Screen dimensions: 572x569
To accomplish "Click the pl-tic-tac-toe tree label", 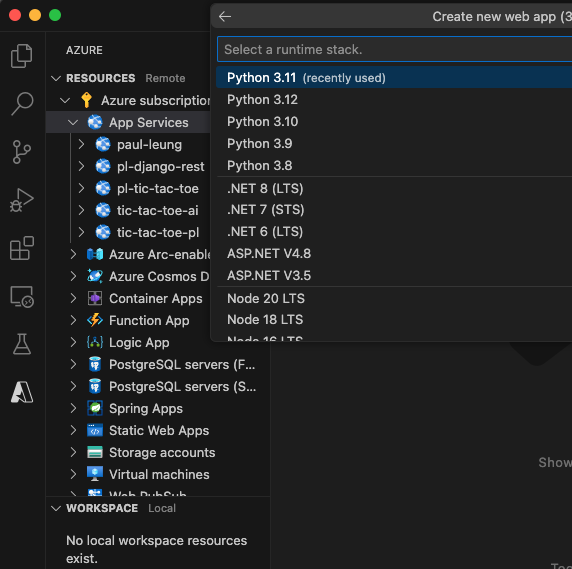I will pyautogui.click(x=158, y=189).
